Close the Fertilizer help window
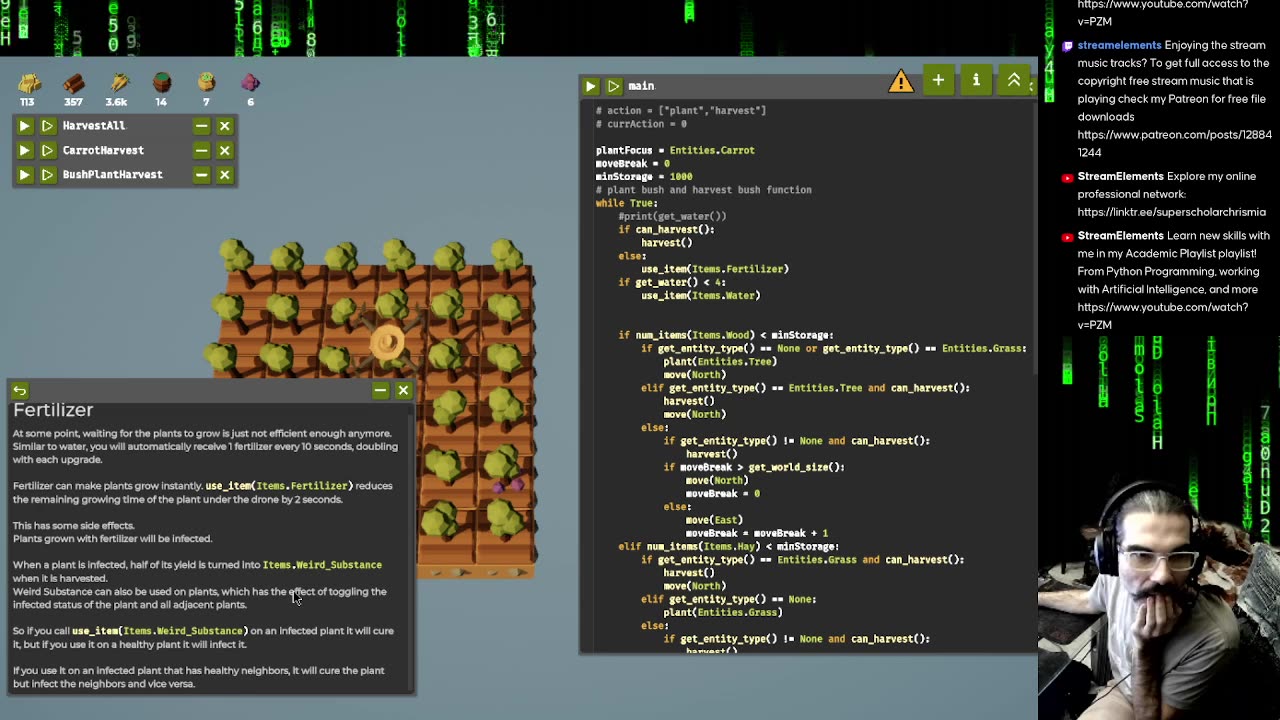Image resolution: width=1280 pixels, height=720 pixels. point(403,390)
